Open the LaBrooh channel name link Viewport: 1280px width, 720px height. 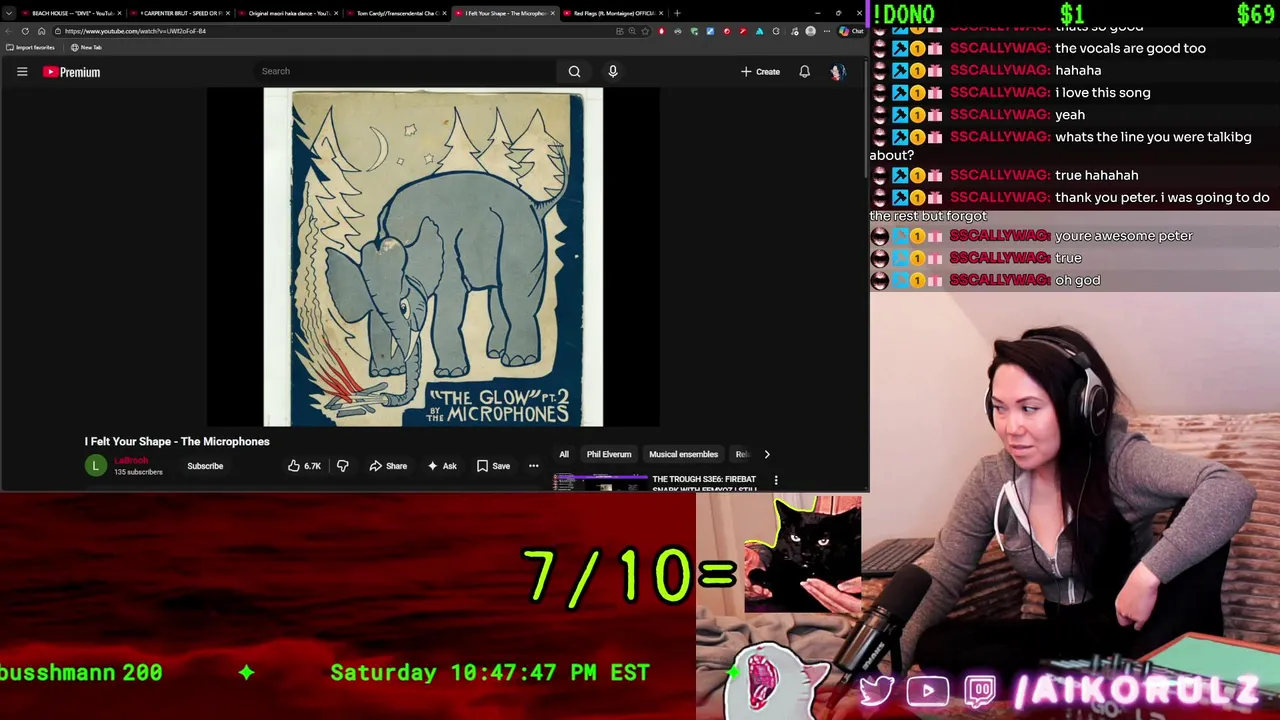131,461
